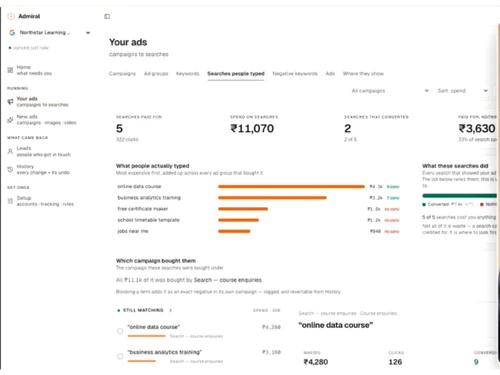Click school timetable template spend bar
Image resolution: width=500 pixels, height=375 pixels.
click(238, 220)
